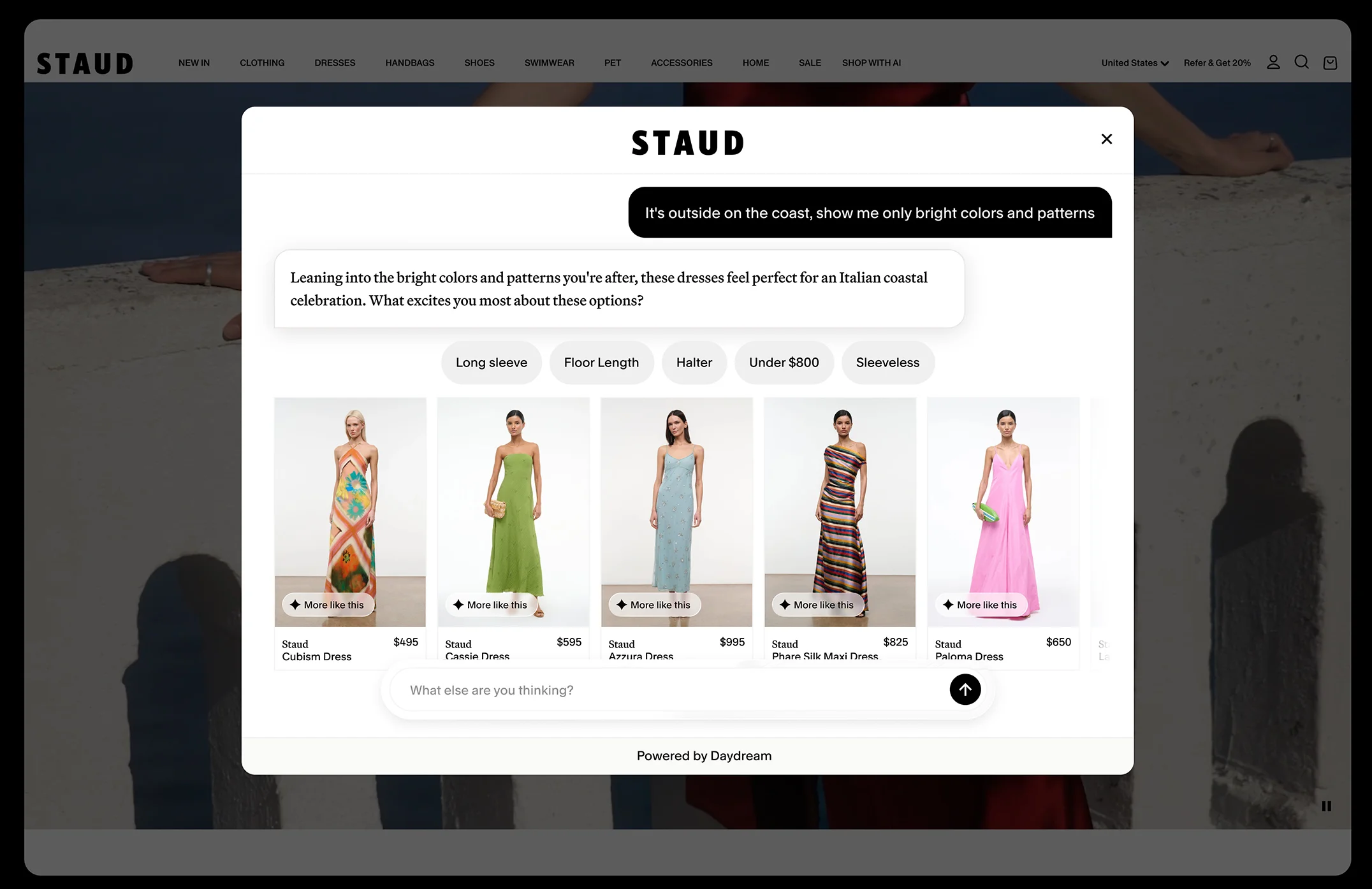Screen dimensions: 1372x889
Task: Click the Powered by Daydream footer text
Action: coord(704,756)
